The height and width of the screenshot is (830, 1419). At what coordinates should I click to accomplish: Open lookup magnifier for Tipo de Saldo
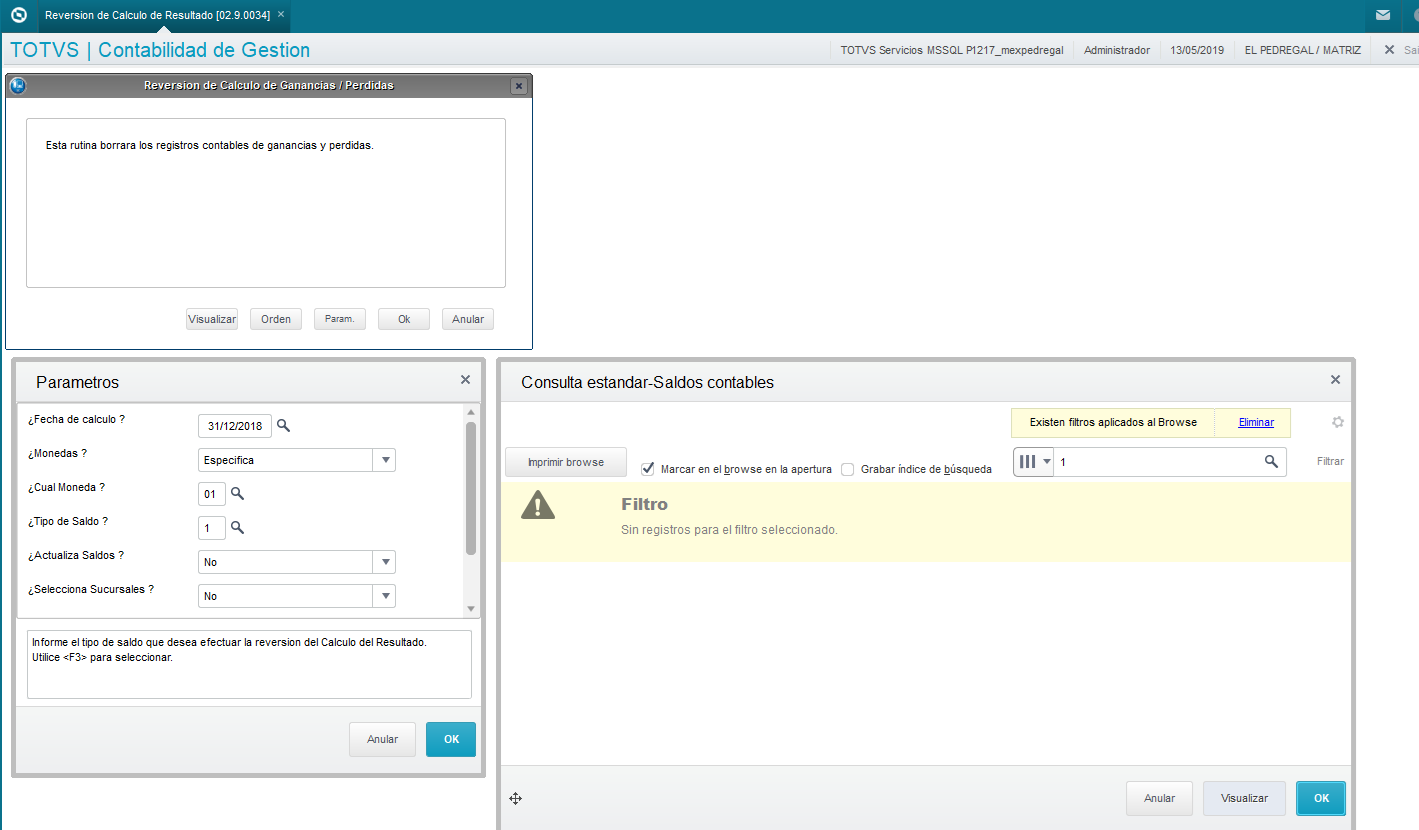[238, 528]
